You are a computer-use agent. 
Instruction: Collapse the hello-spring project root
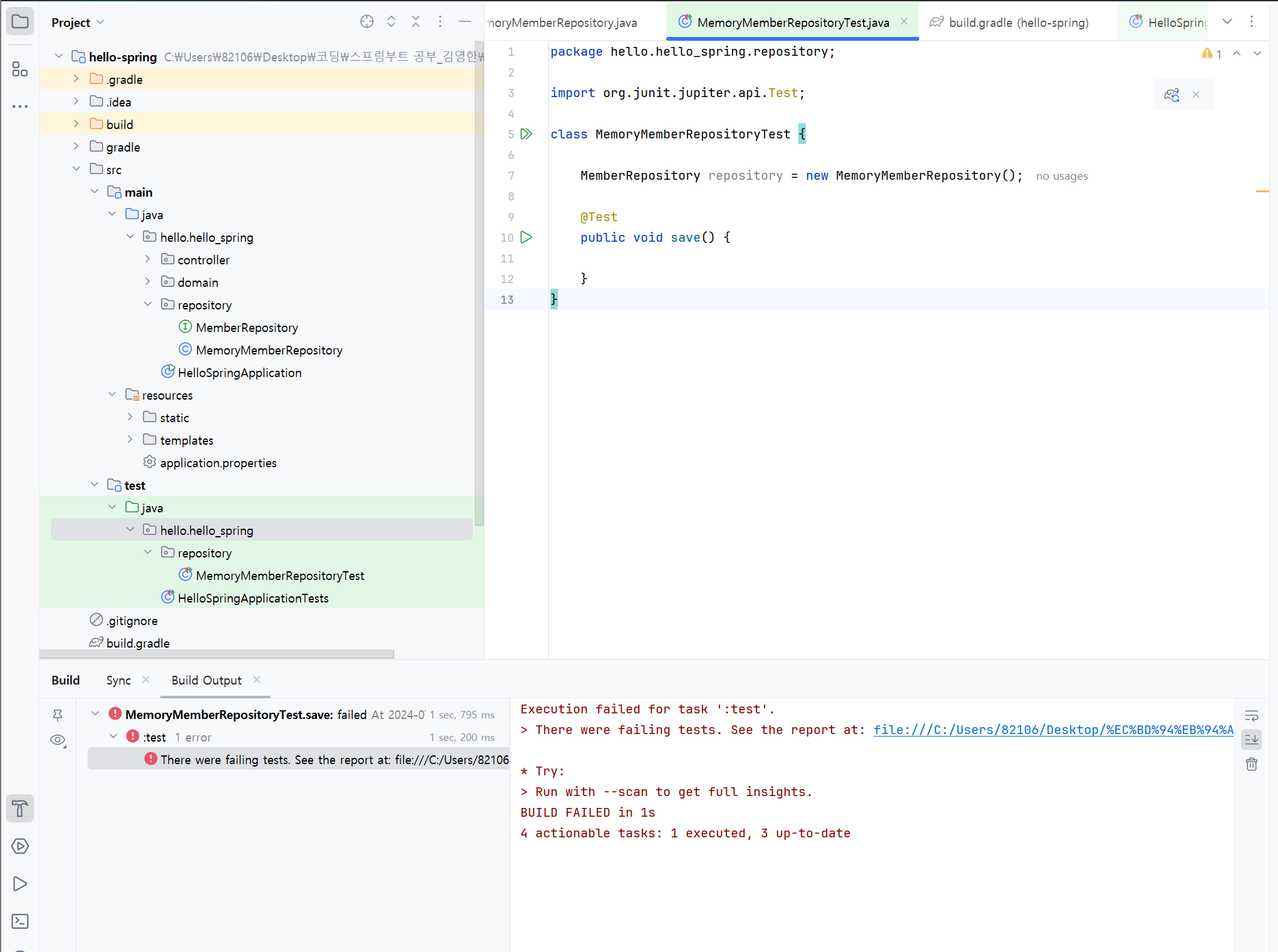click(59, 56)
